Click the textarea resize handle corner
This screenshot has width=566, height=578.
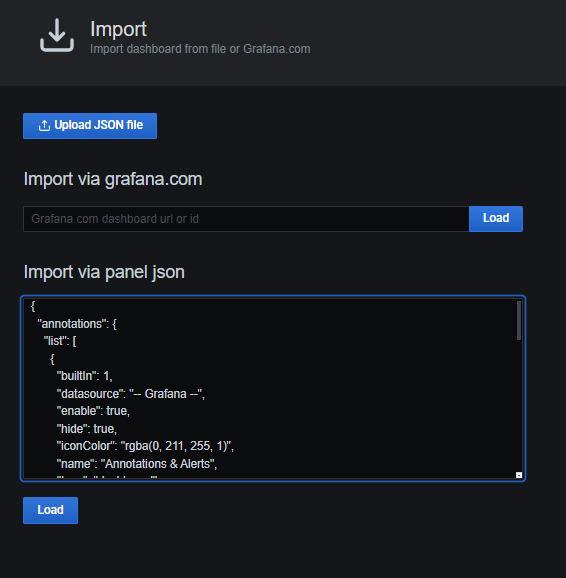click(519, 475)
